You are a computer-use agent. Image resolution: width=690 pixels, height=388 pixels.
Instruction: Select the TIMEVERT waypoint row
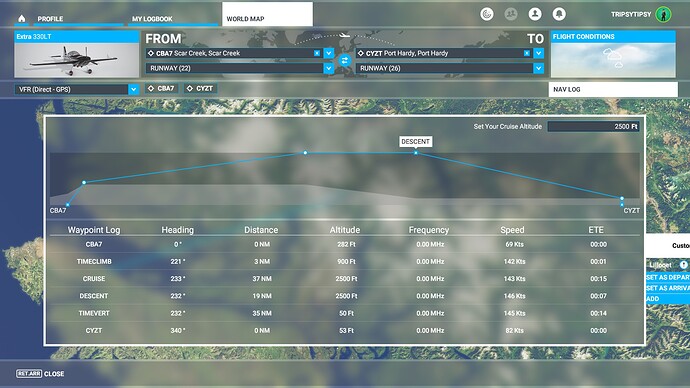345,313
